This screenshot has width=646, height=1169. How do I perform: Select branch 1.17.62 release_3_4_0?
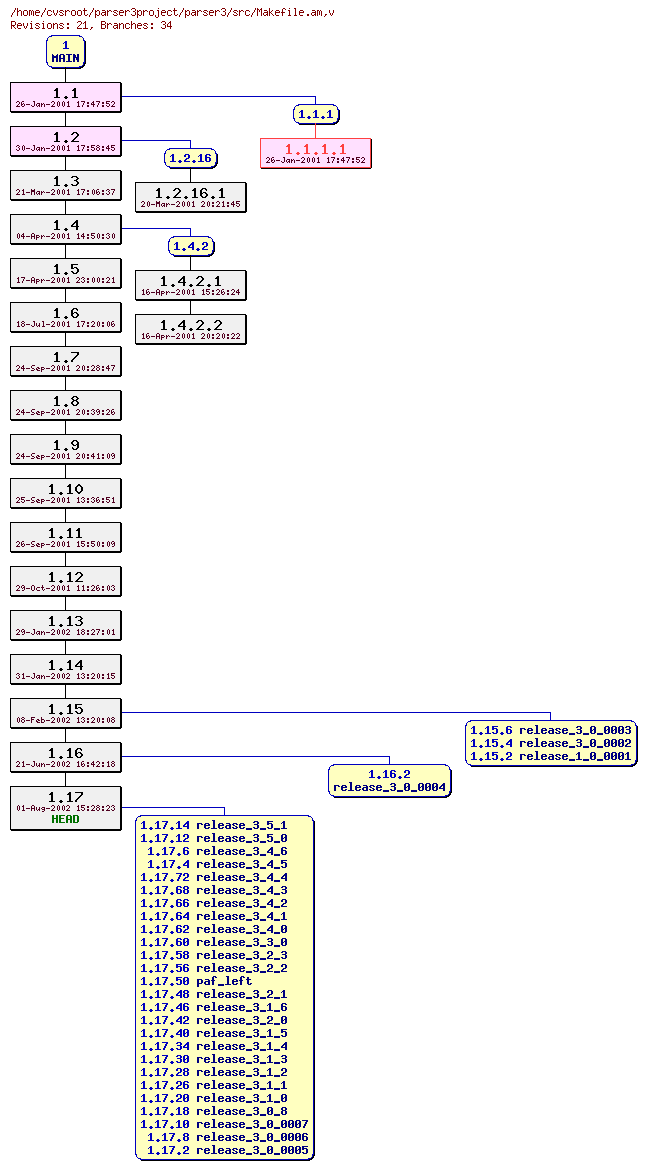214,929
